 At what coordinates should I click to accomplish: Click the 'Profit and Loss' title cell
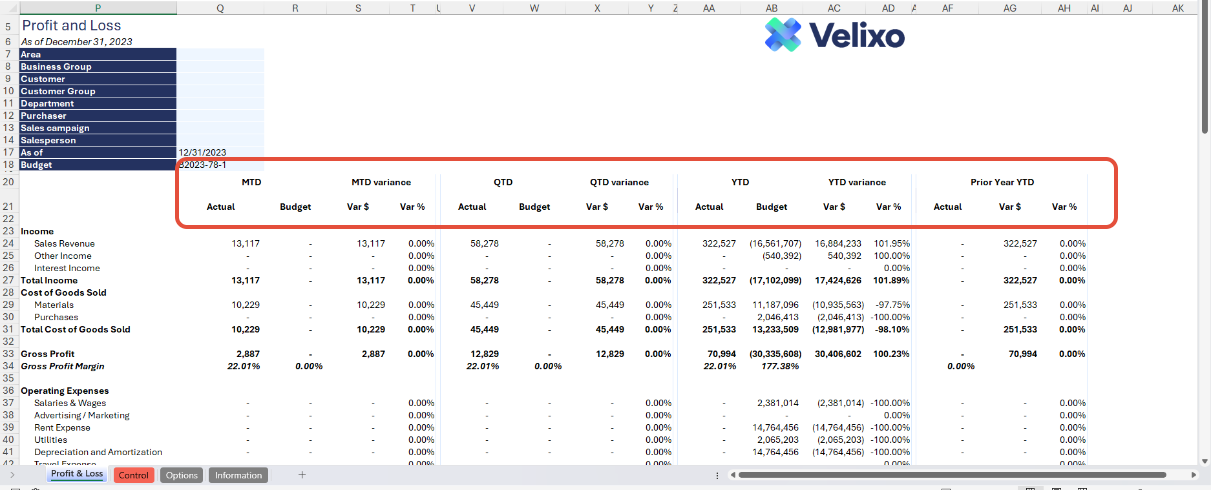(x=71, y=25)
